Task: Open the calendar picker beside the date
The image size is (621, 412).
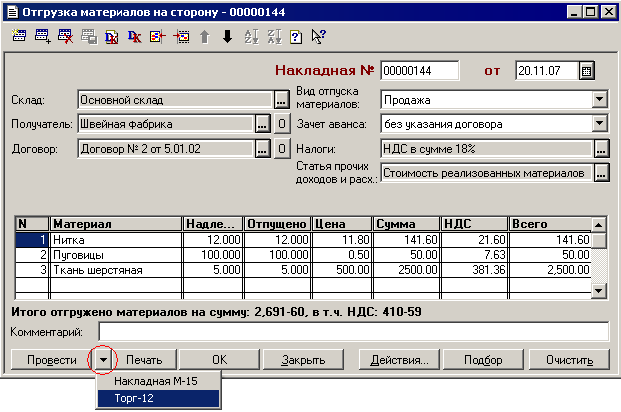Action: (586, 71)
